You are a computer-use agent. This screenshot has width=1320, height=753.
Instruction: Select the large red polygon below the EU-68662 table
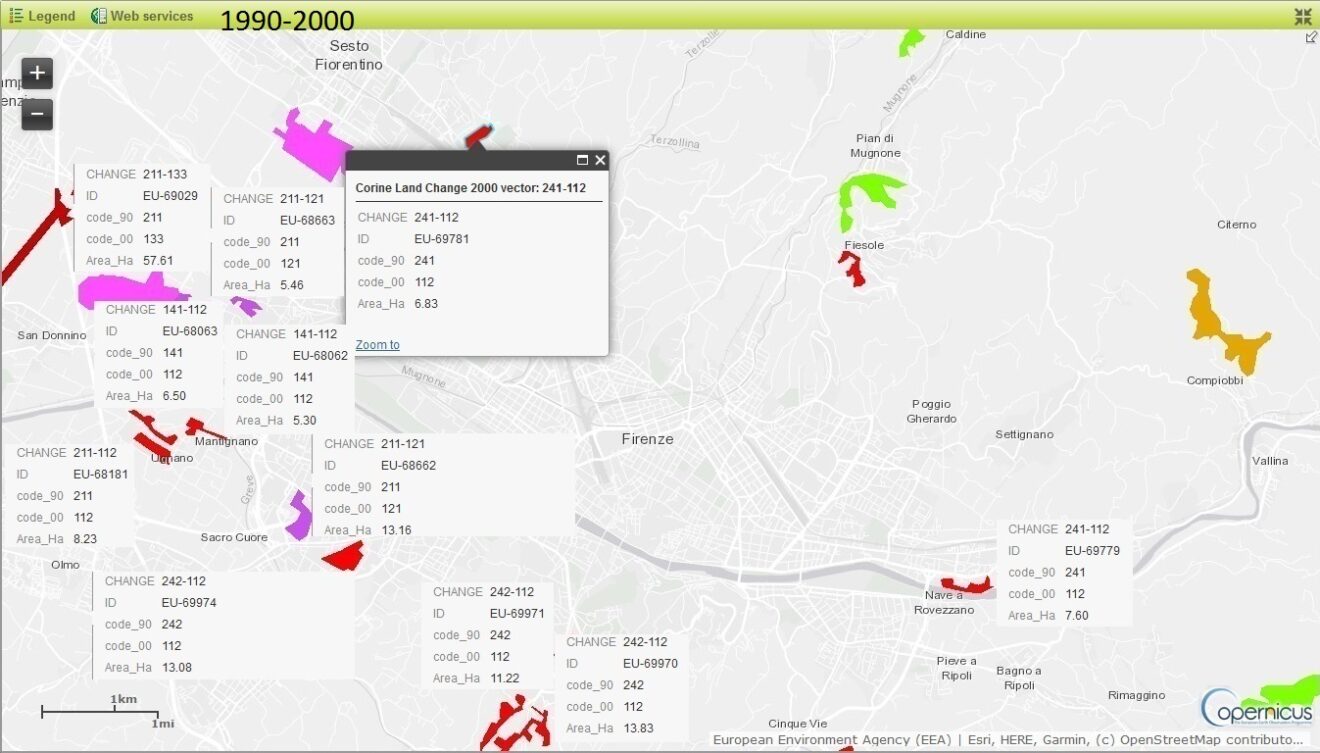pyautogui.click(x=343, y=556)
